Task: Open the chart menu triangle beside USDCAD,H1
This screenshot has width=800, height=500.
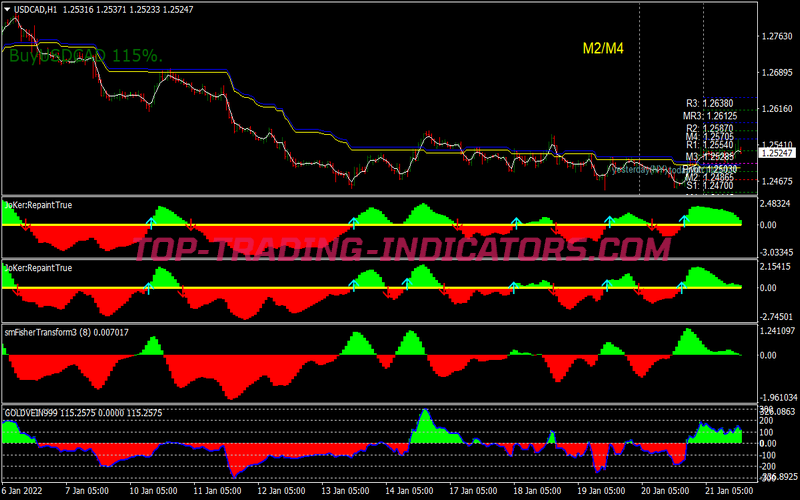Action: coord(7,9)
